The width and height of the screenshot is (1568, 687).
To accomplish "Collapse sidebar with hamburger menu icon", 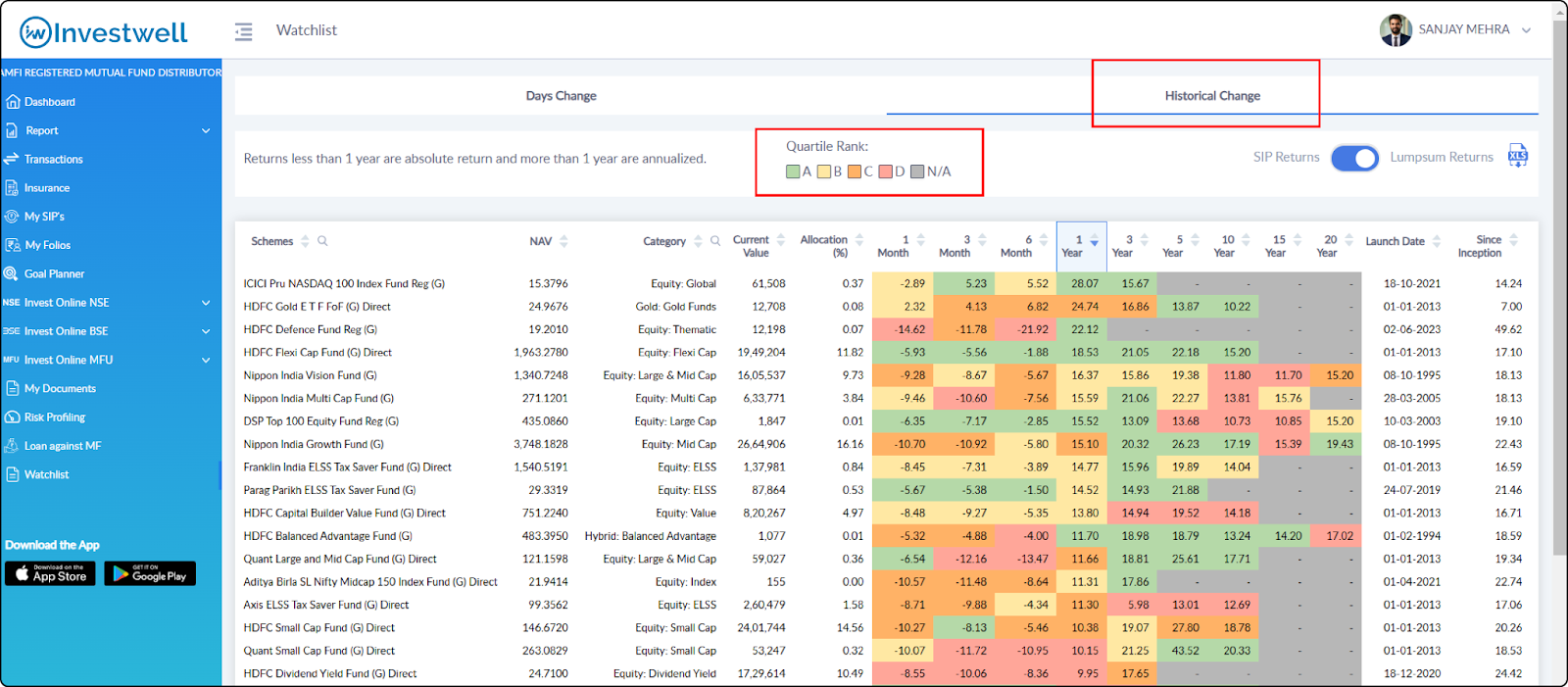I will pyautogui.click(x=244, y=31).
